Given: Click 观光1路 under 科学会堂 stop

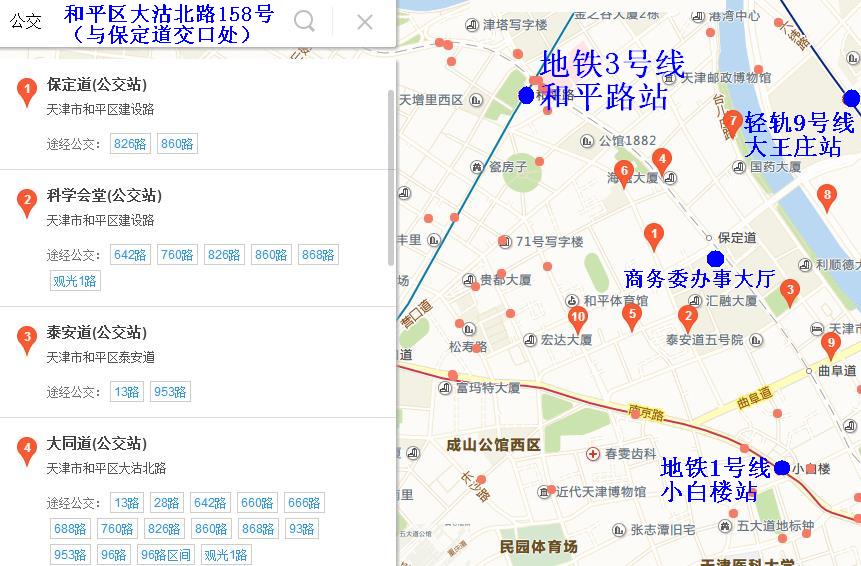Looking at the screenshot, I should click(75, 281).
